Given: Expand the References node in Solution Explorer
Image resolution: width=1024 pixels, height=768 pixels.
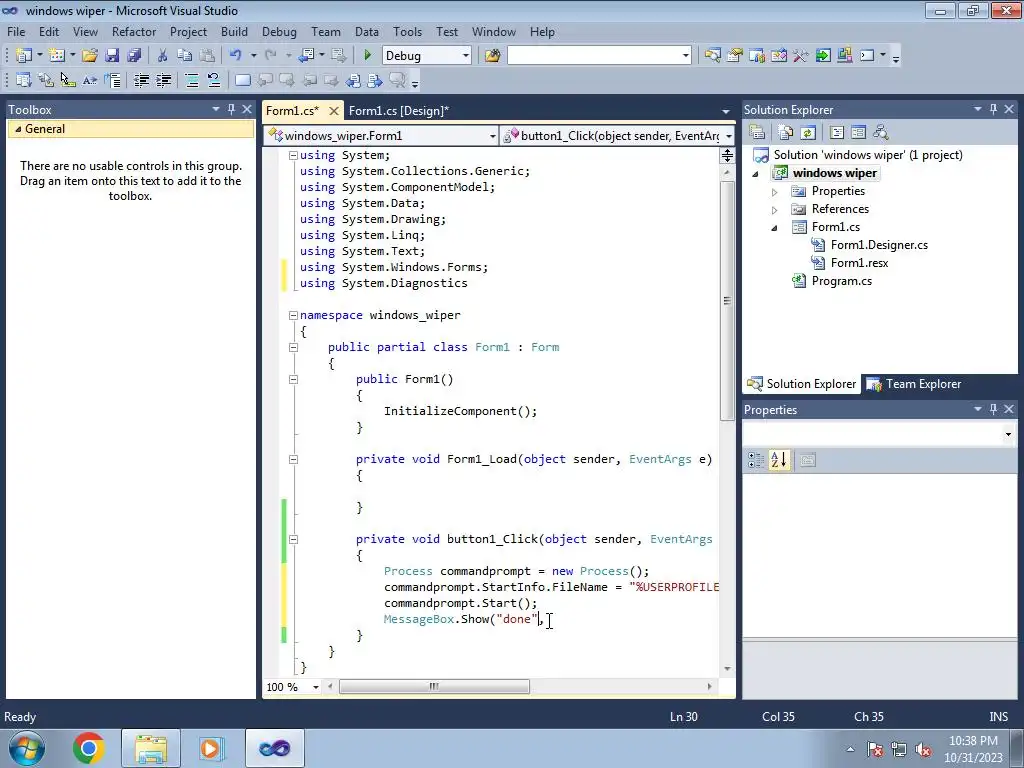Looking at the screenshot, I should pyautogui.click(x=775, y=210).
